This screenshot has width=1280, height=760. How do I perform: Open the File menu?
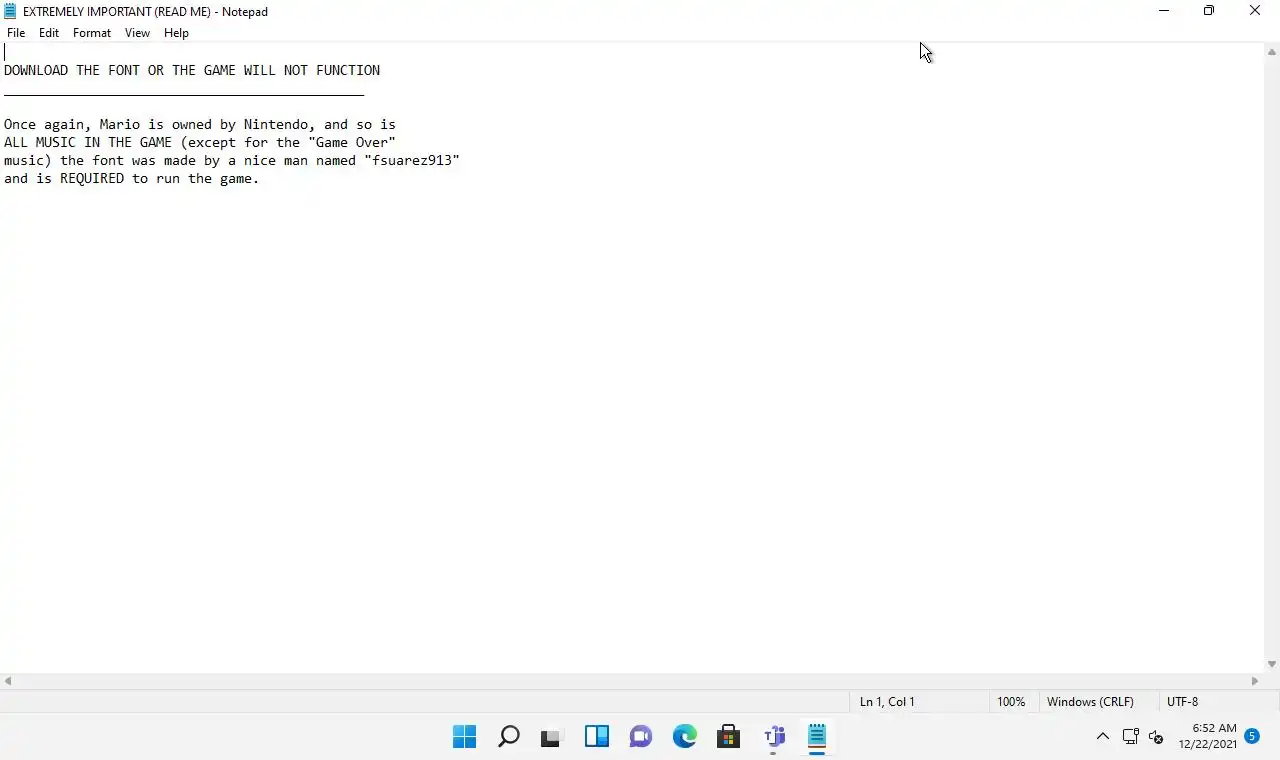16,33
